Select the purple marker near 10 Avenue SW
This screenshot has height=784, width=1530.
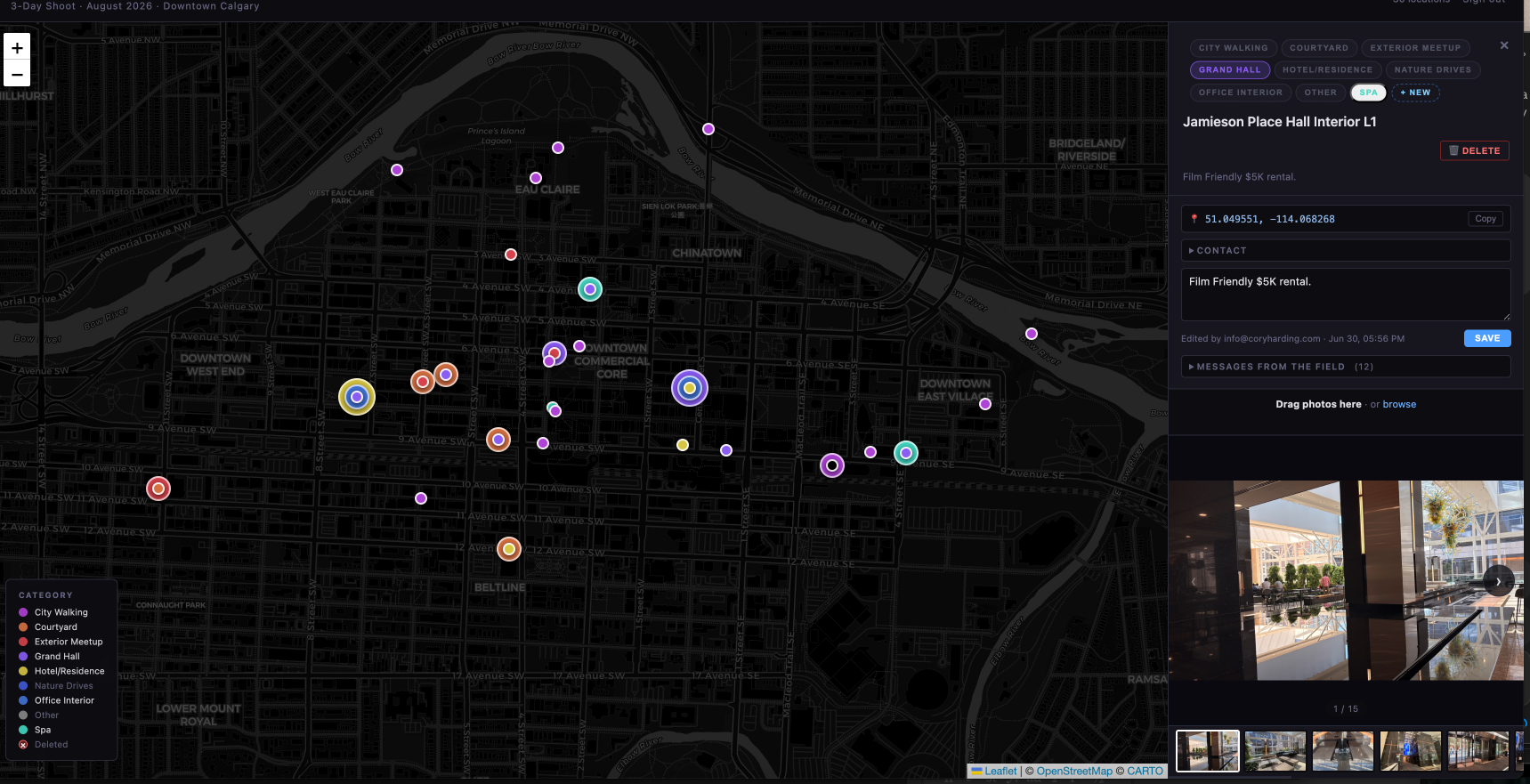point(421,498)
